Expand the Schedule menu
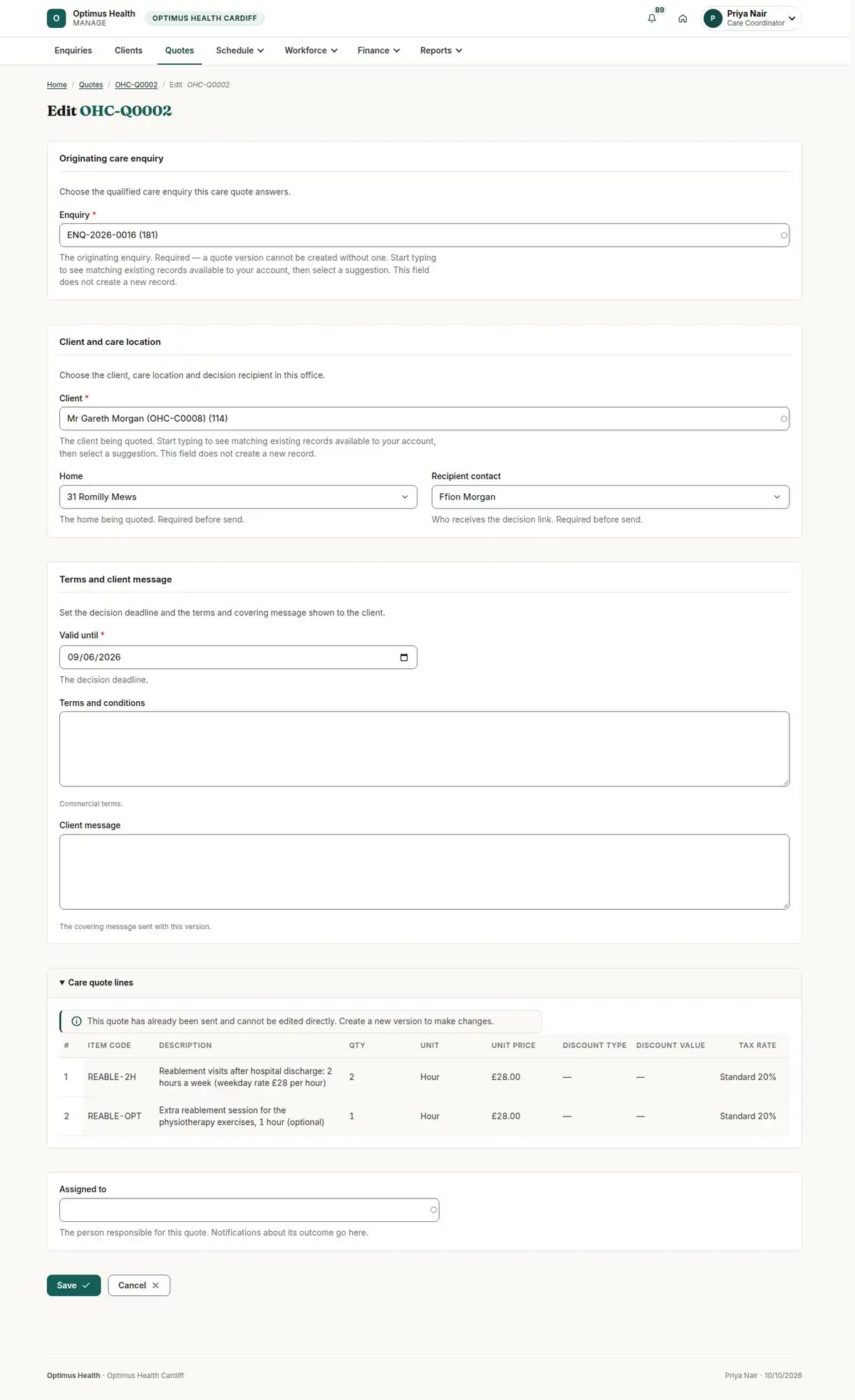Image resolution: width=855 pixels, height=1400 pixels. [240, 51]
